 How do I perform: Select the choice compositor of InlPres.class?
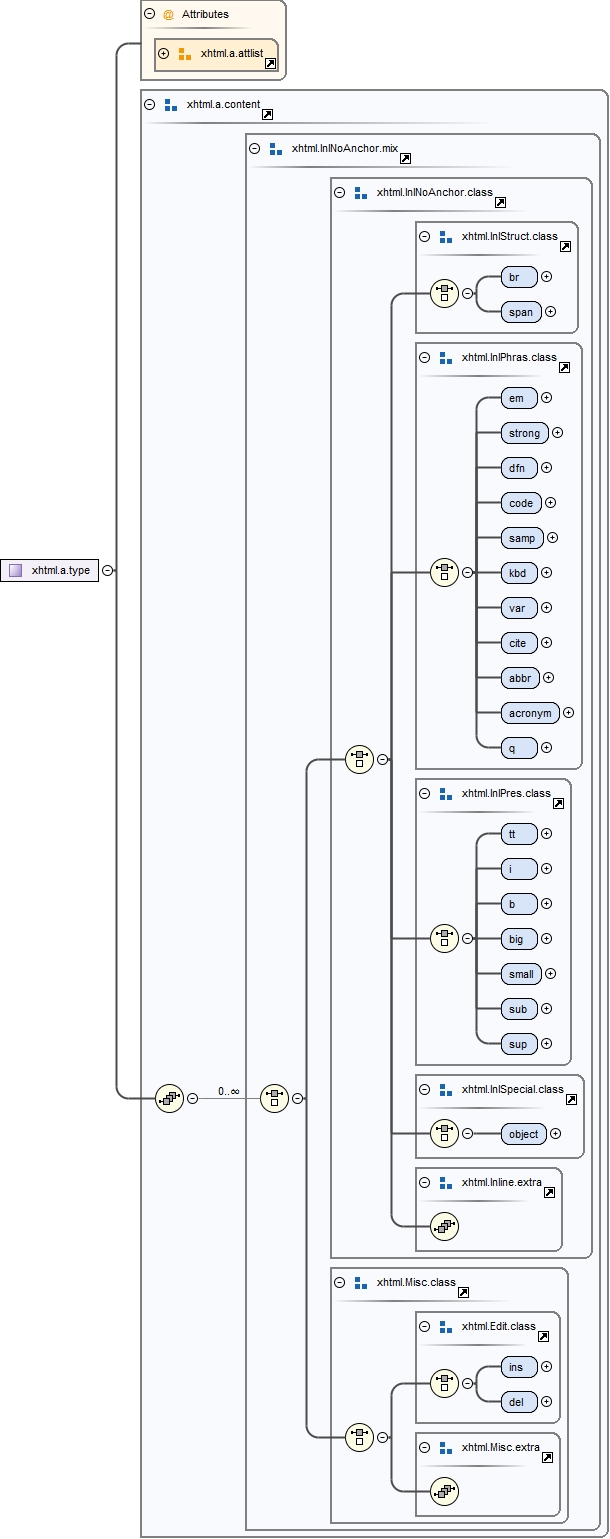444,939
